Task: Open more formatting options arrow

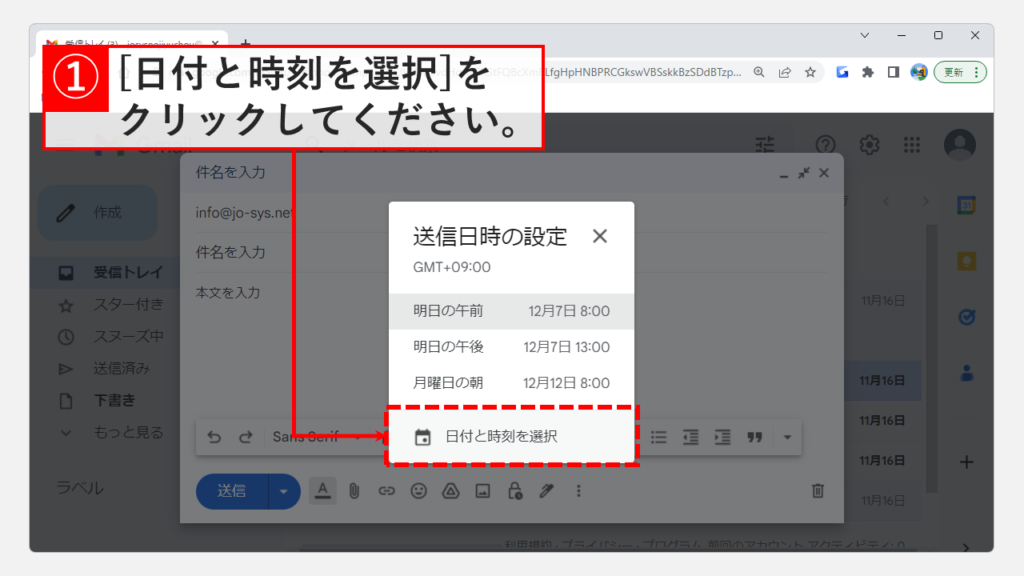Action: (787, 437)
